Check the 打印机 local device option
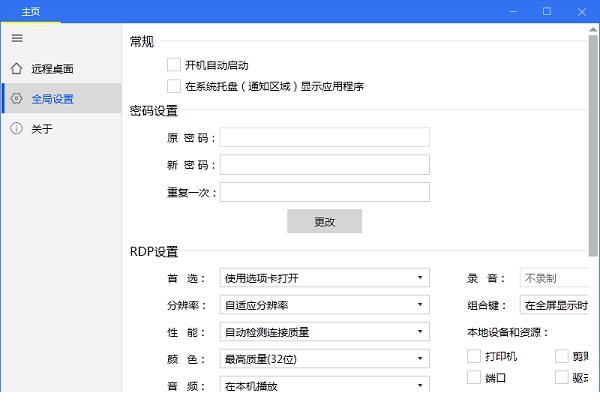Screen dimensions: 600x407 (474, 356)
